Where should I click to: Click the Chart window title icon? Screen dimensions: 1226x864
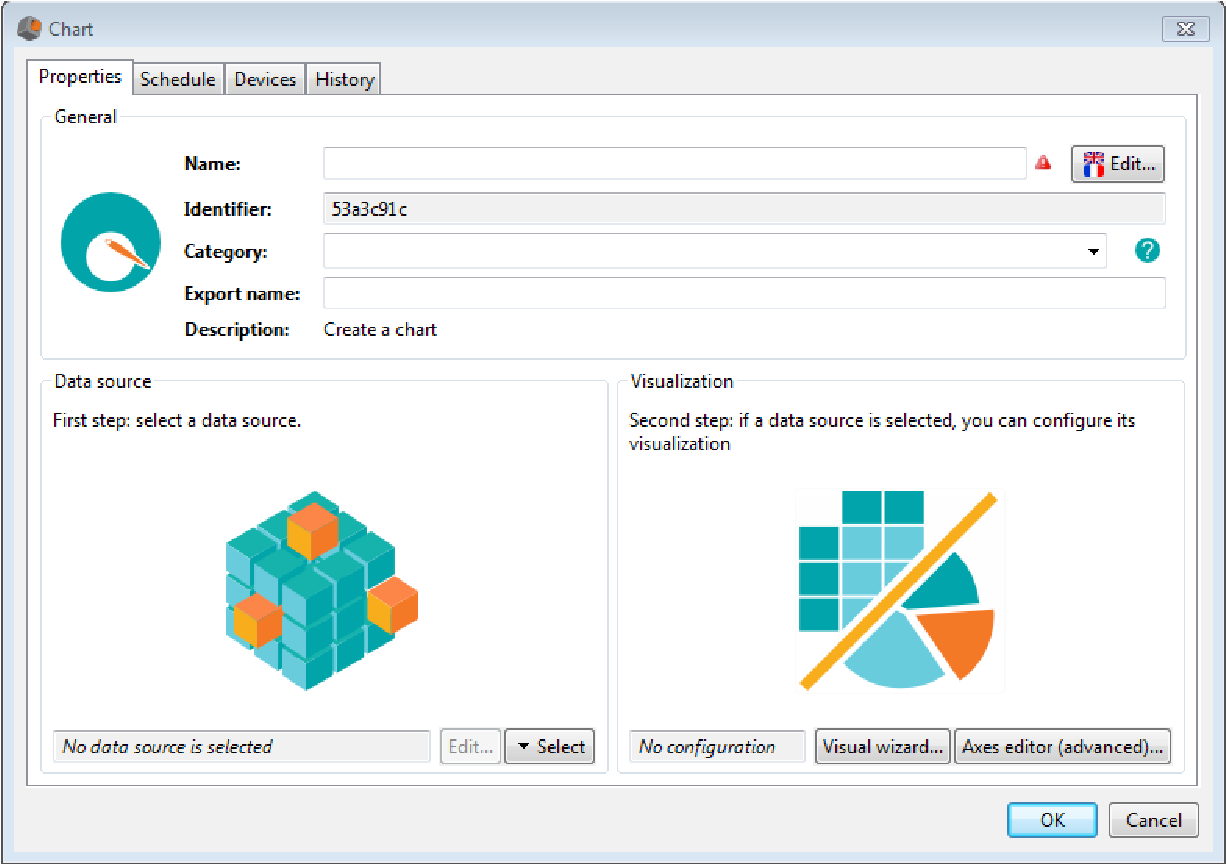30,29
